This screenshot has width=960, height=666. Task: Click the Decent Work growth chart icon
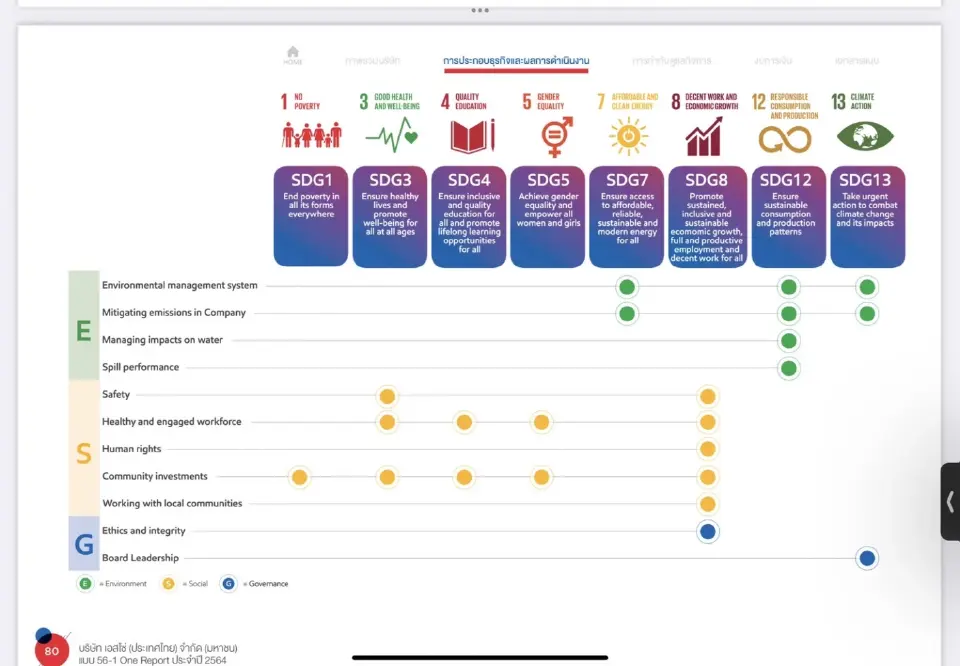tap(704, 137)
